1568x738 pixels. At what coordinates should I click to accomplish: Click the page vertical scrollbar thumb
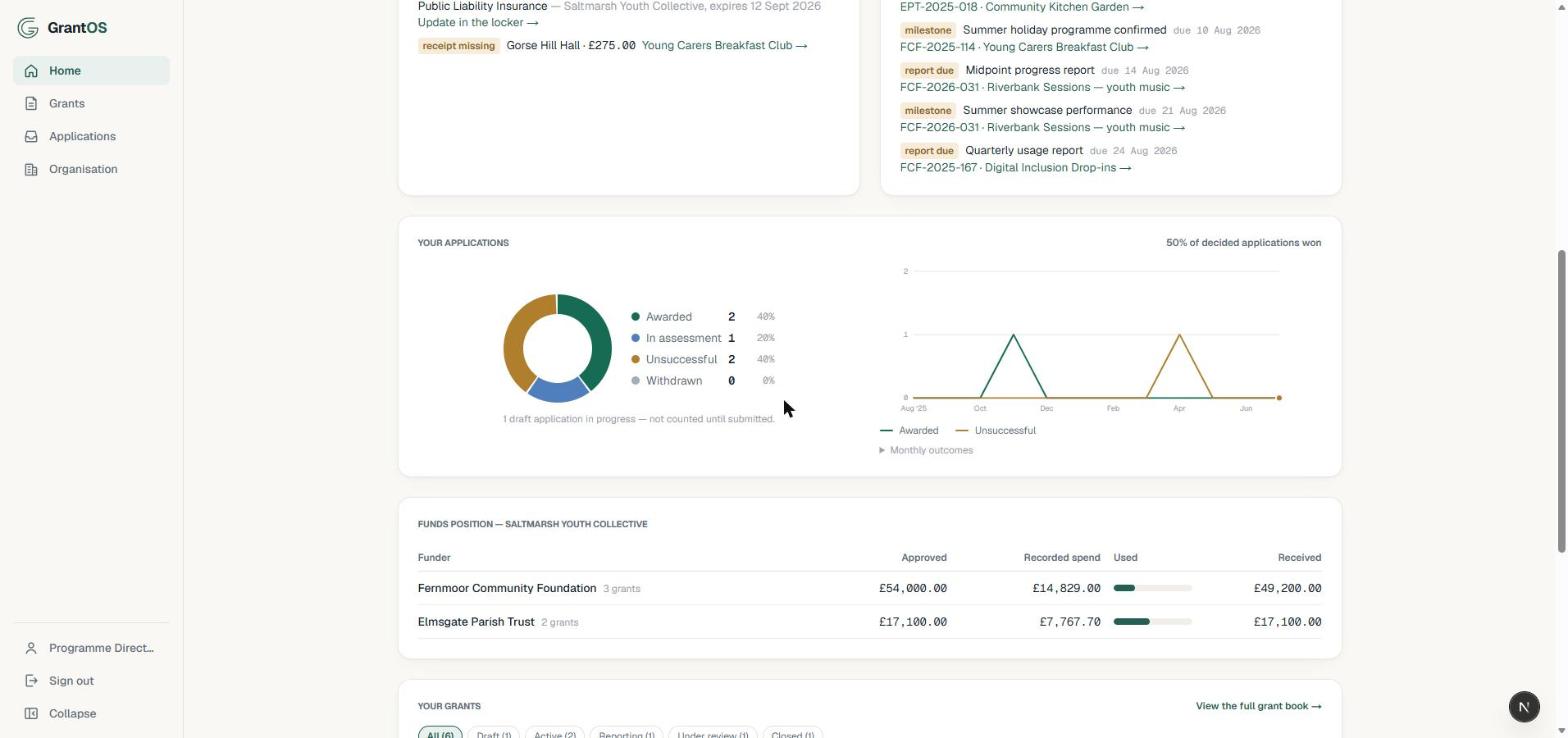pos(1562,400)
